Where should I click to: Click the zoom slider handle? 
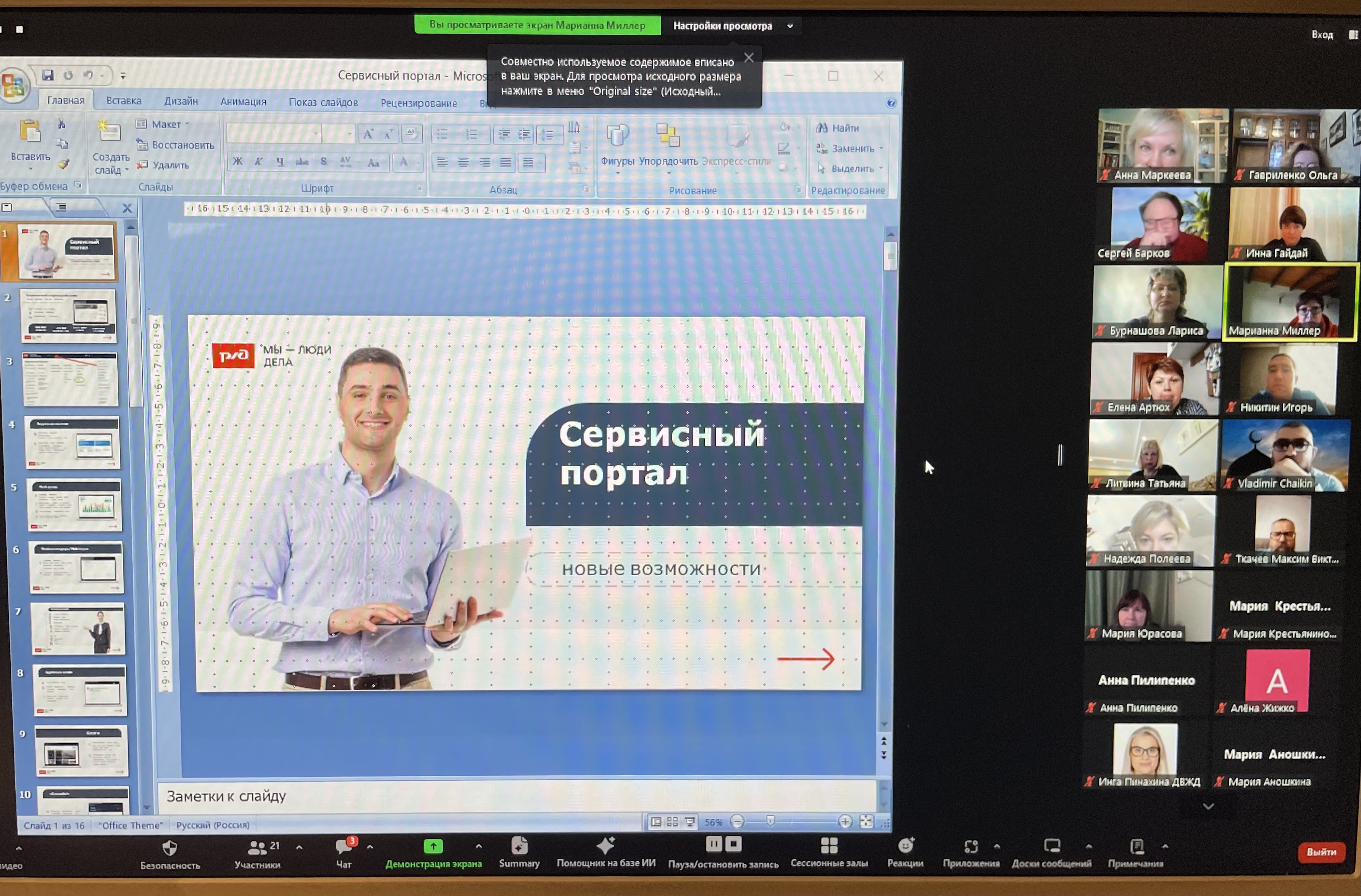(770, 821)
